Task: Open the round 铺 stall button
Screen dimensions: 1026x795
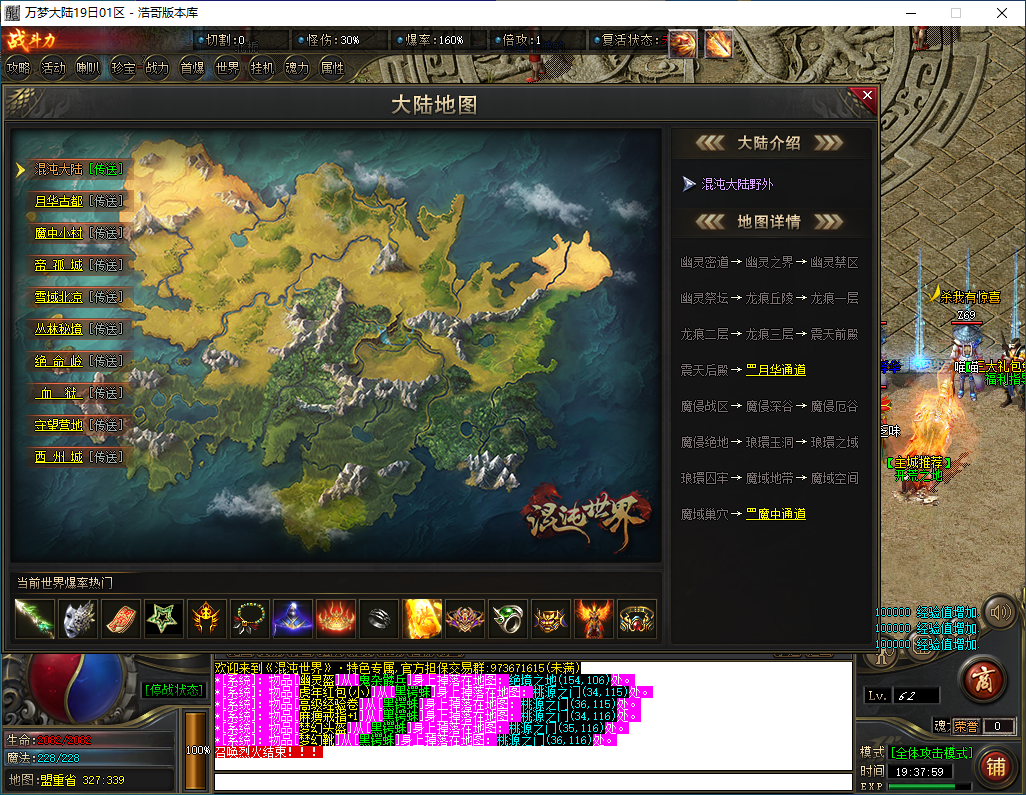Action: click(x=997, y=766)
